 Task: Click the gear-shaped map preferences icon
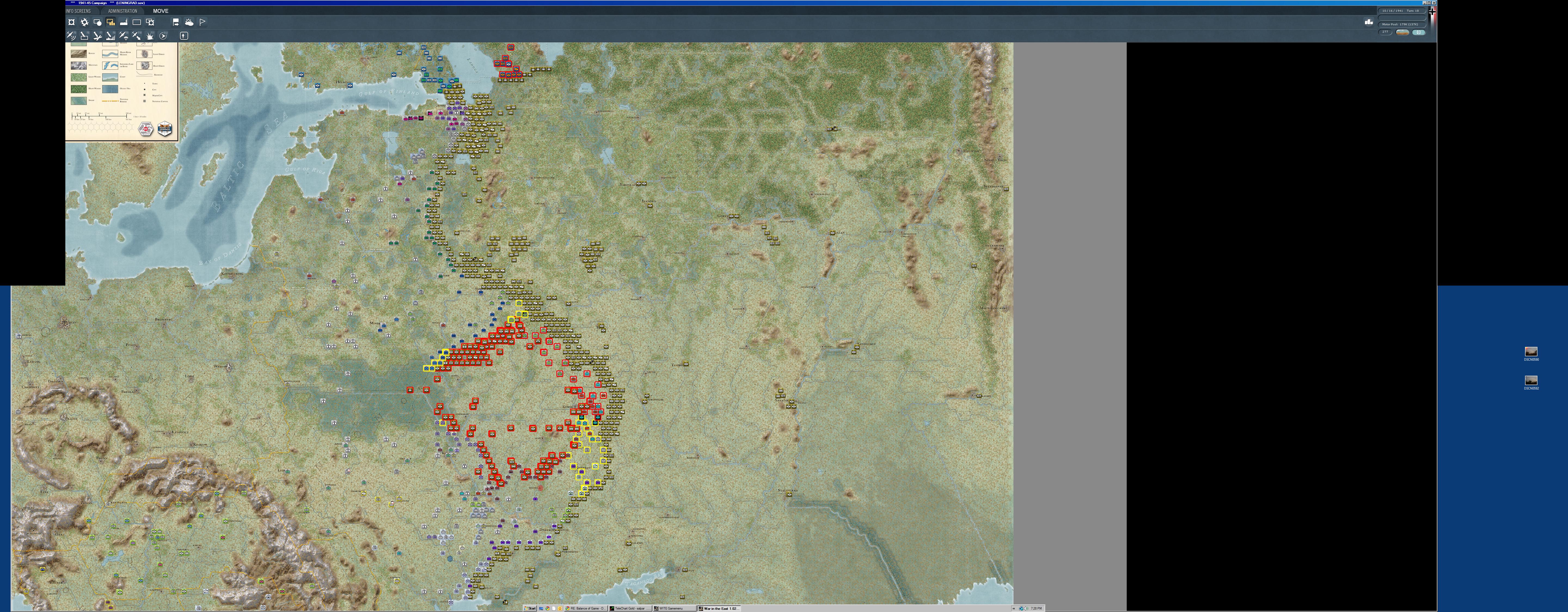point(85,23)
